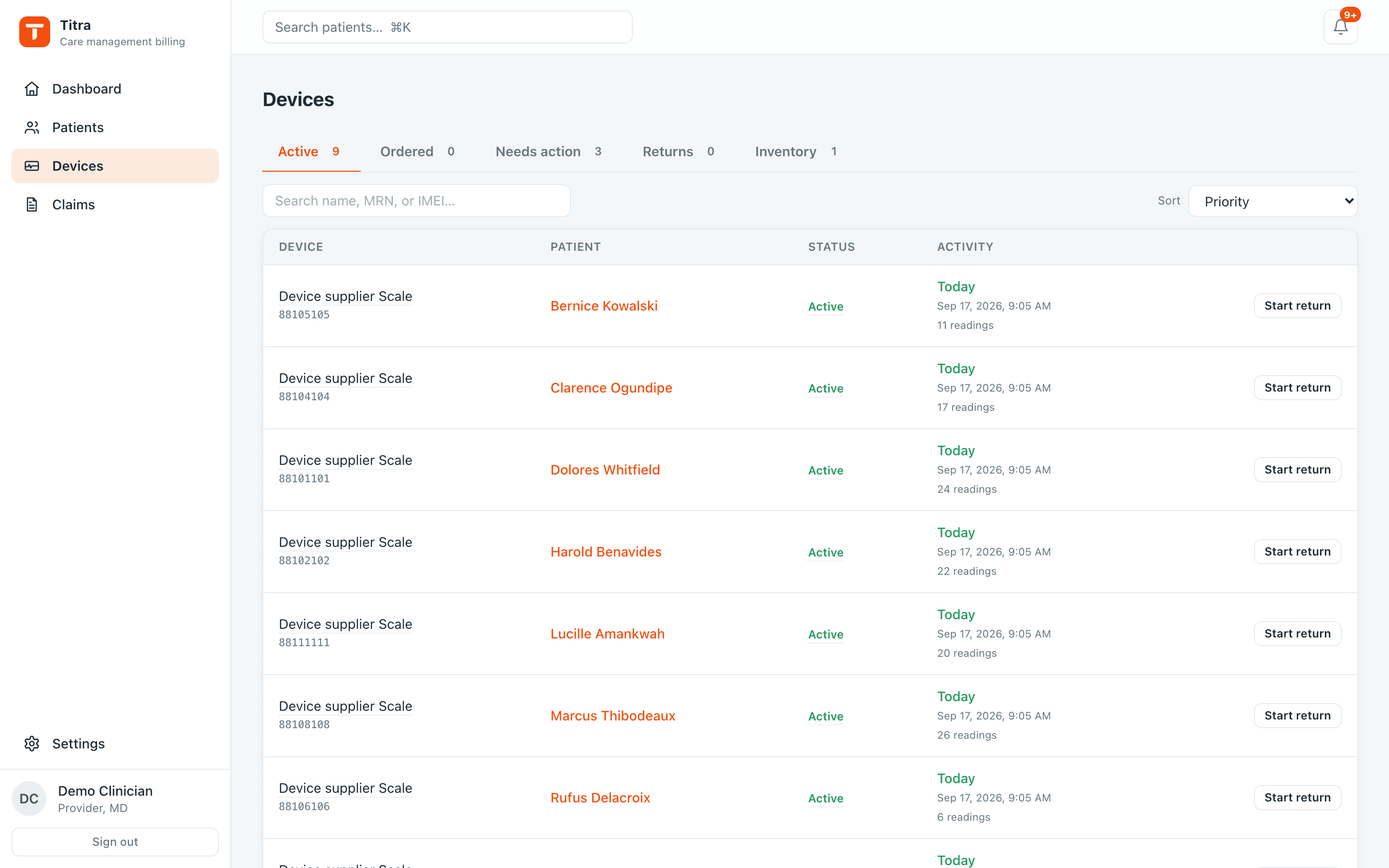
Task: Go to Dashboard in the sidebar
Action: 115,89
